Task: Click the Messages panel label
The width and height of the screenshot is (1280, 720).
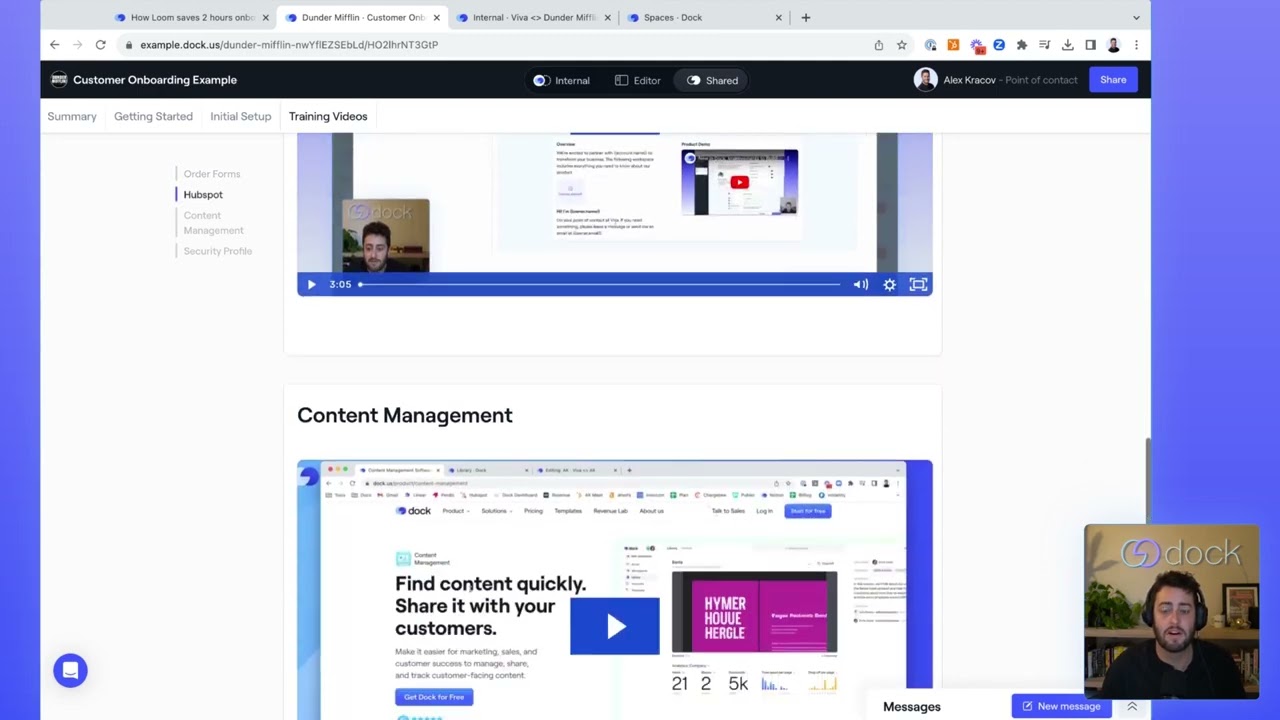Action: [912, 706]
